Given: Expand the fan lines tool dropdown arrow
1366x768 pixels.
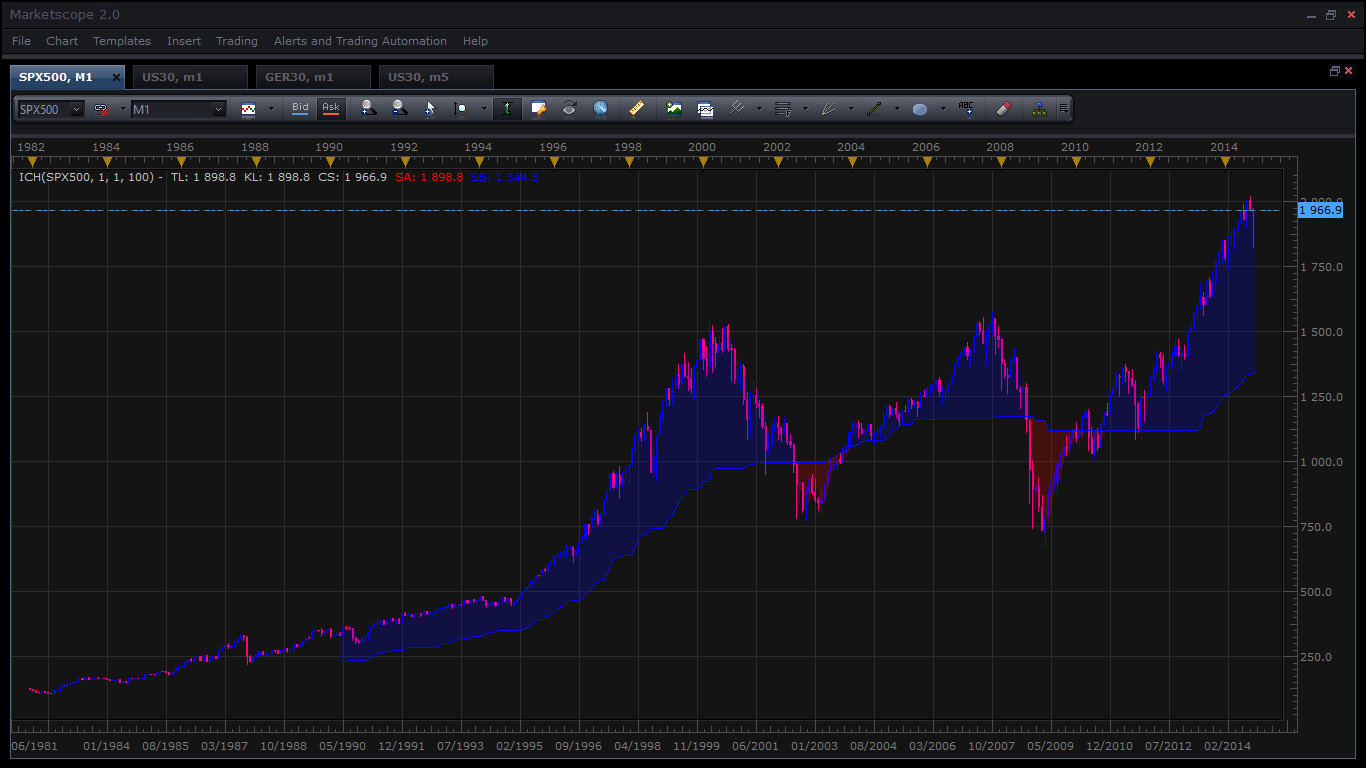Looking at the screenshot, I should click(851, 109).
